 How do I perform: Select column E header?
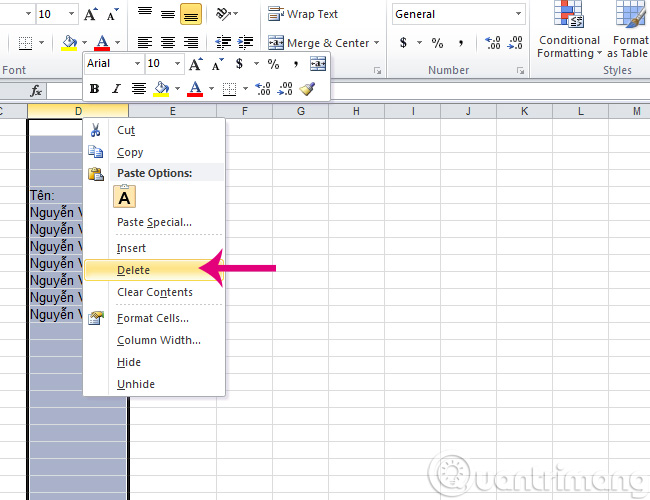(172, 111)
